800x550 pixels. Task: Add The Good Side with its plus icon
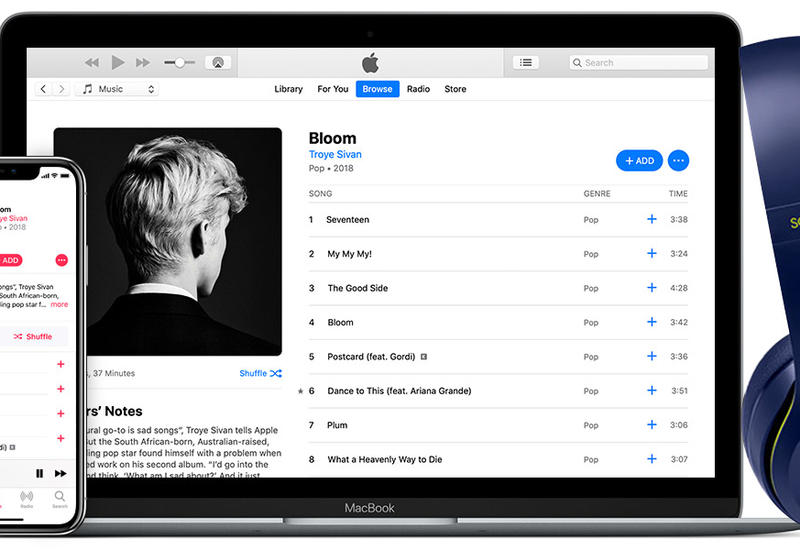pyautogui.click(x=652, y=288)
